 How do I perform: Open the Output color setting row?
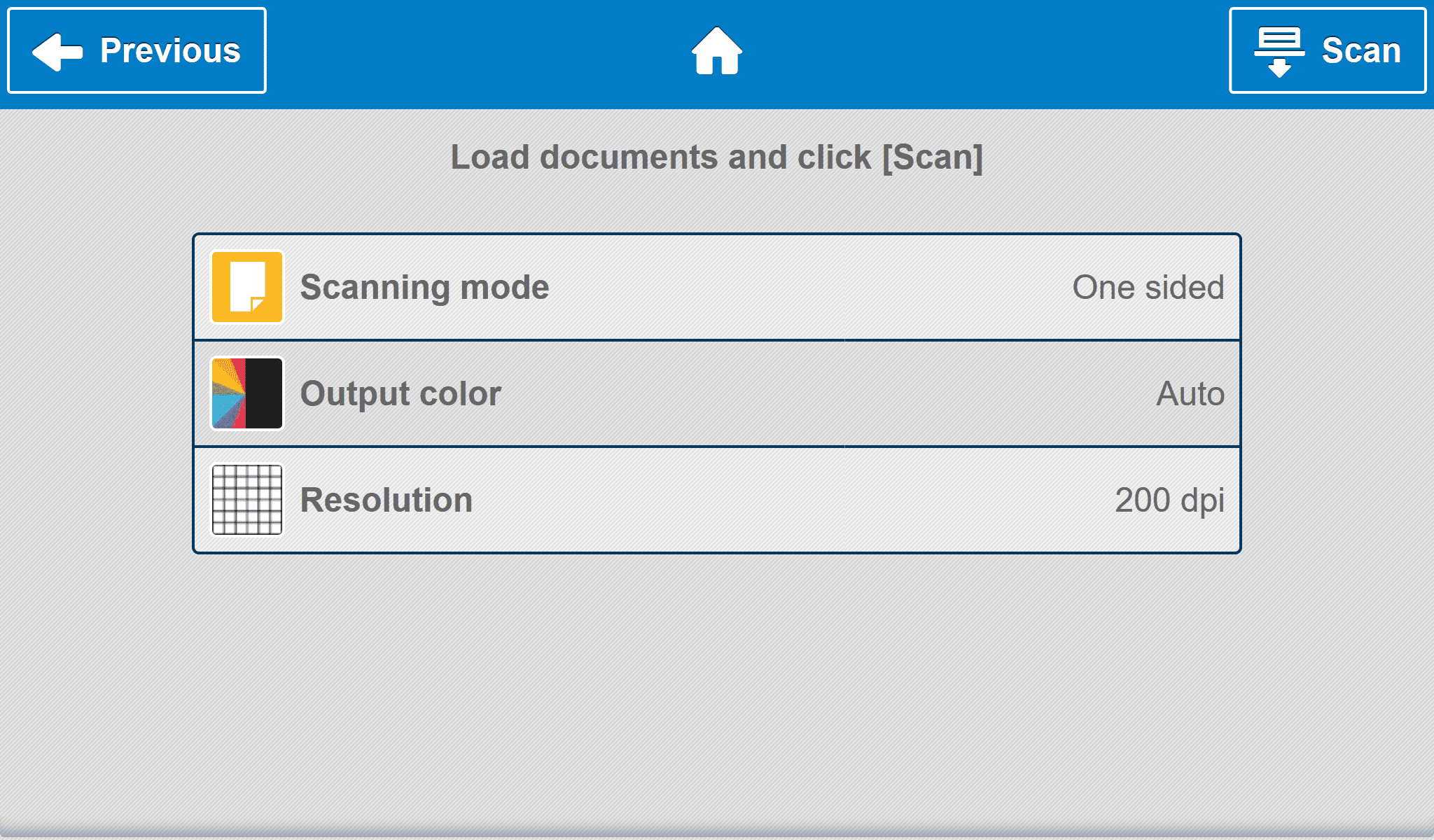pos(700,393)
